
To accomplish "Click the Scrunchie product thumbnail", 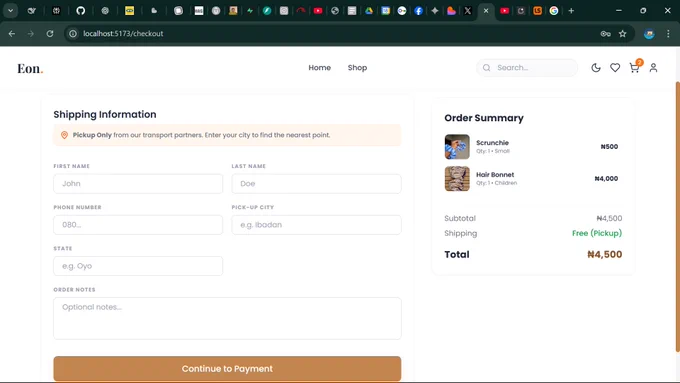I will (x=457, y=147).
